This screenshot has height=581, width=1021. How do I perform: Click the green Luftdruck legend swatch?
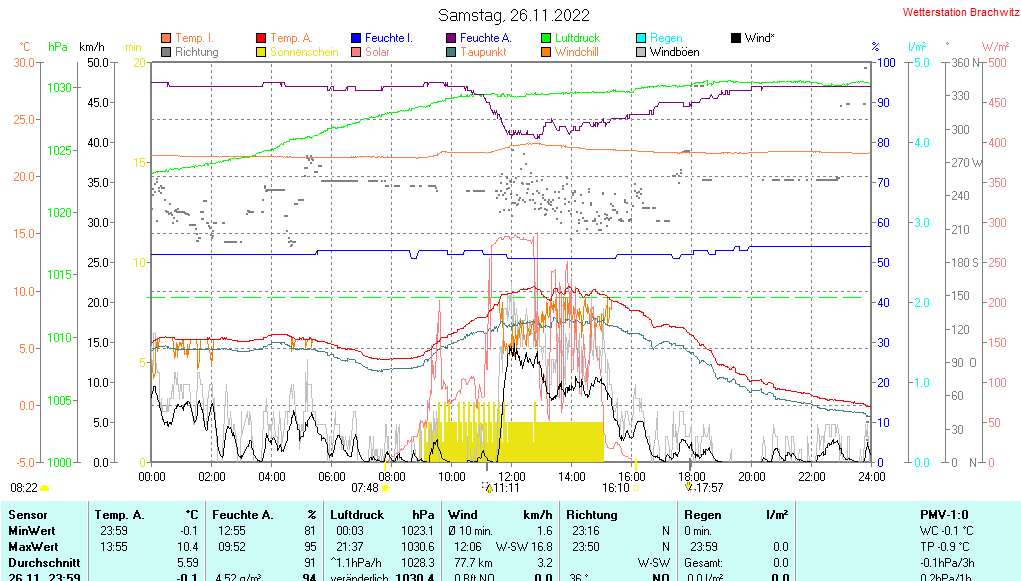[x=546, y=38]
